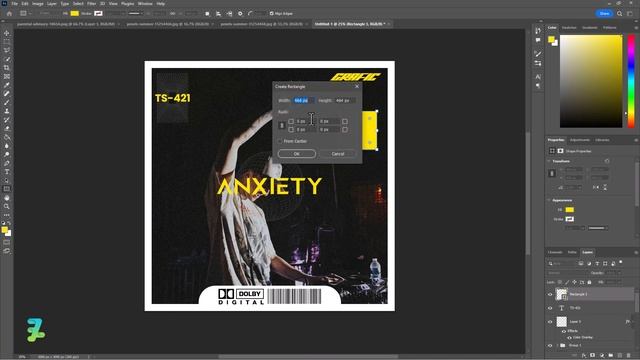
Task: Select the Pen tool
Action: 7,163
